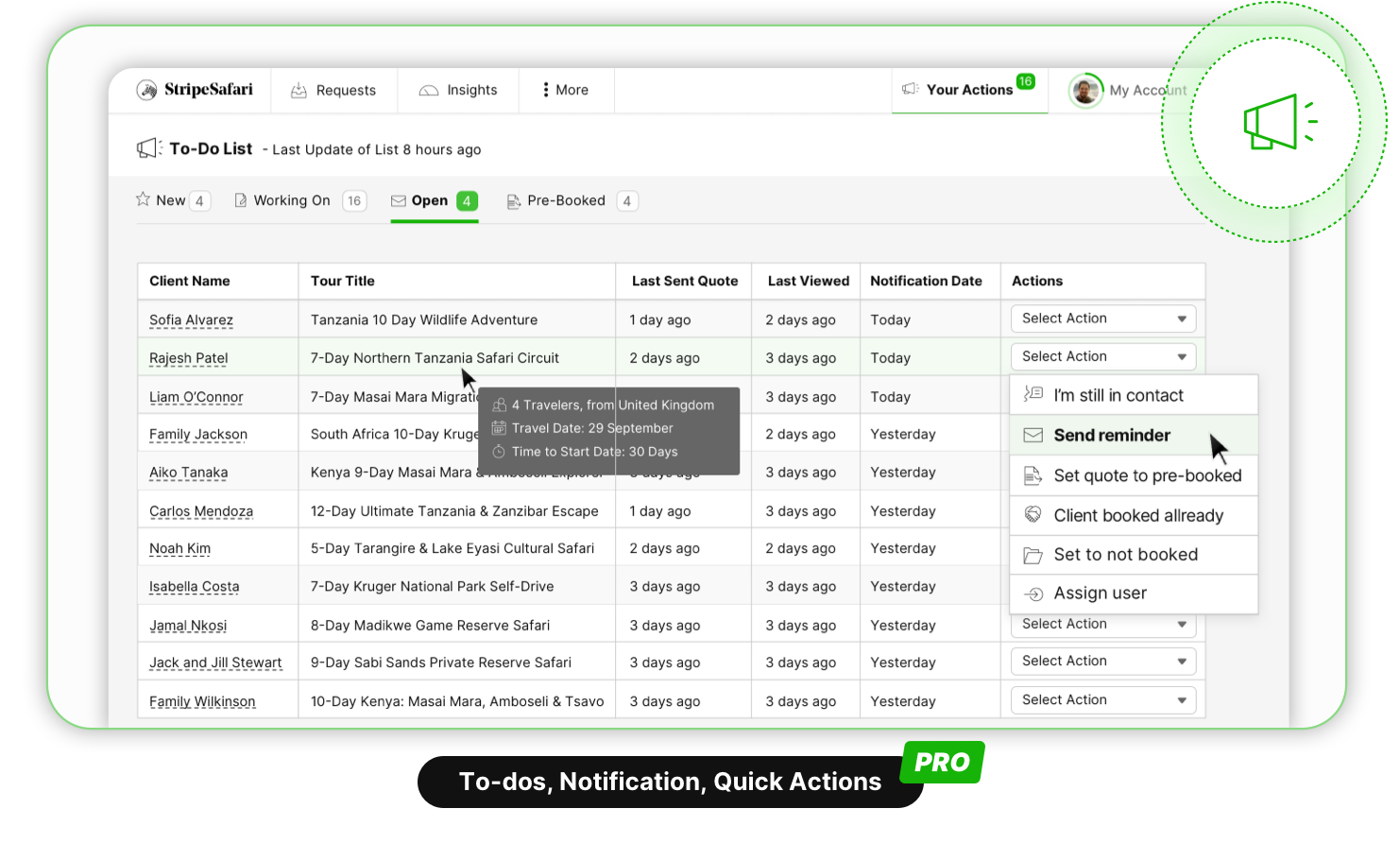Click the Requests inbox tray icon

click(x=299, y=91)
